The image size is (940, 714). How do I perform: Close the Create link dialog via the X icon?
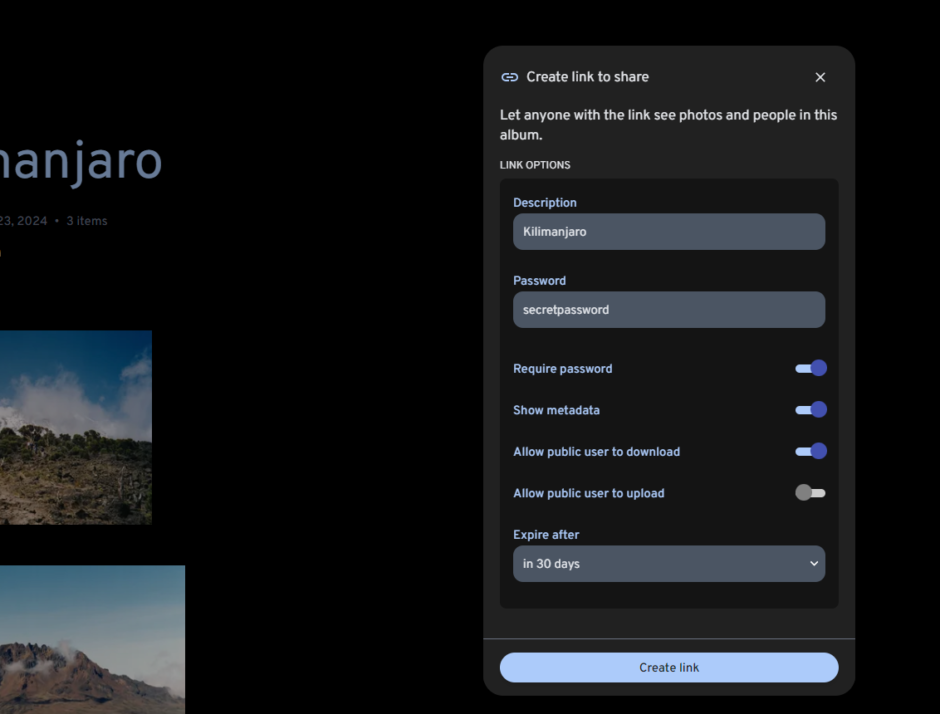820,77
